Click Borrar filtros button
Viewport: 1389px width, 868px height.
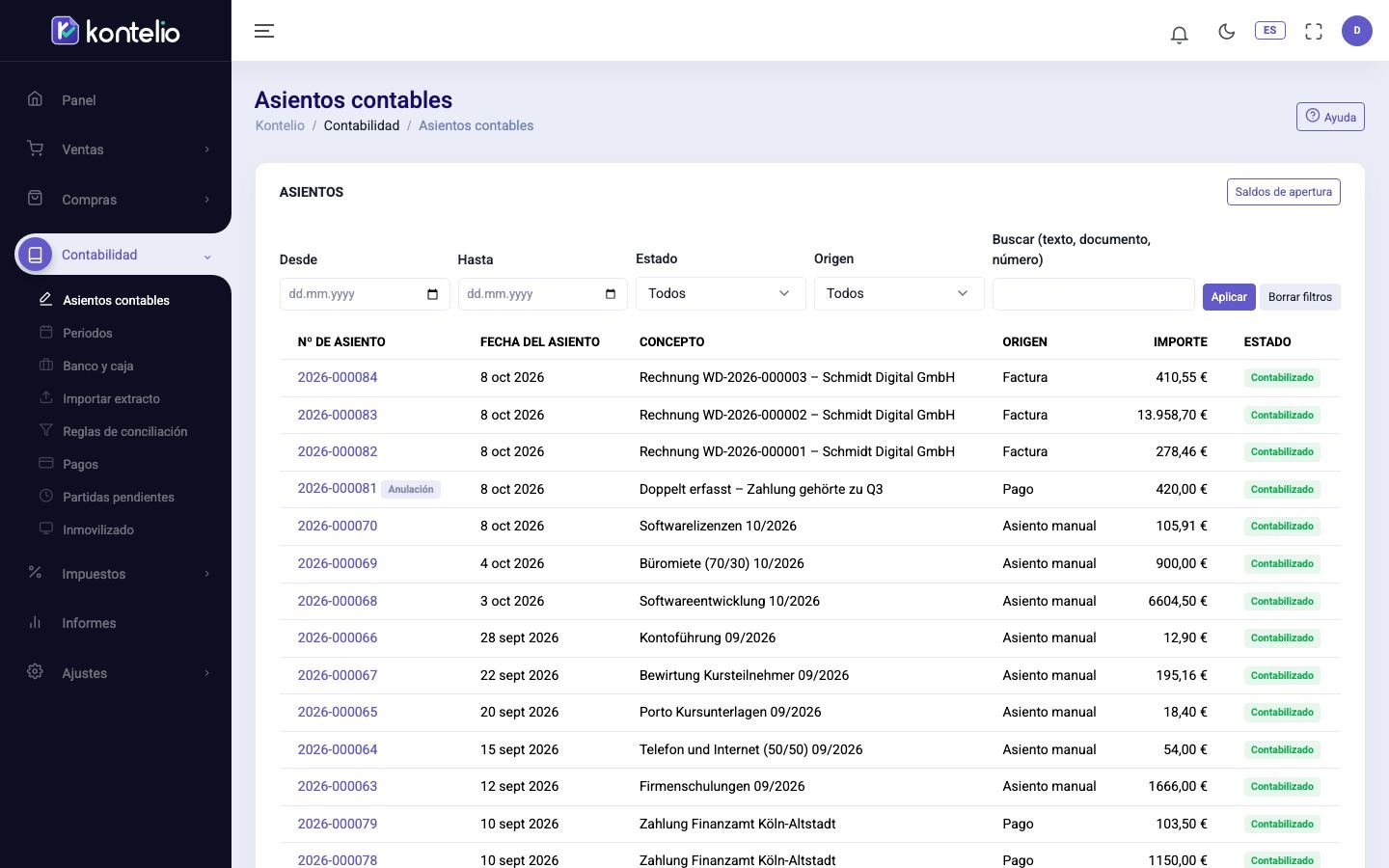pyautogui.click(x=1300, y=296)
